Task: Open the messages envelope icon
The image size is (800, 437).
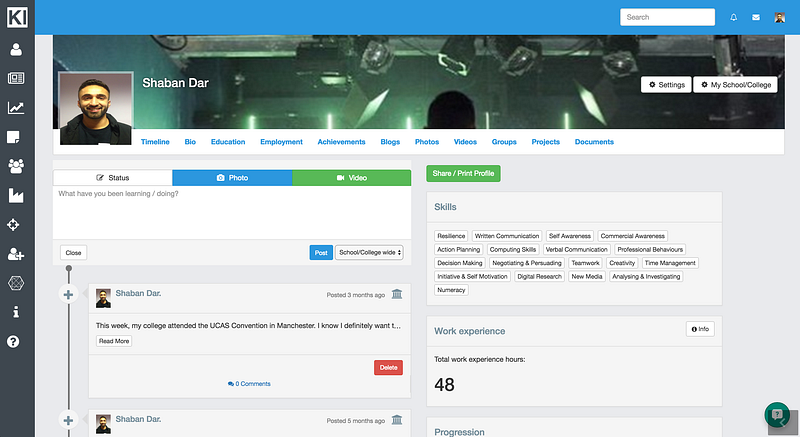Action: pyautogui.click(x=756, y=17)
